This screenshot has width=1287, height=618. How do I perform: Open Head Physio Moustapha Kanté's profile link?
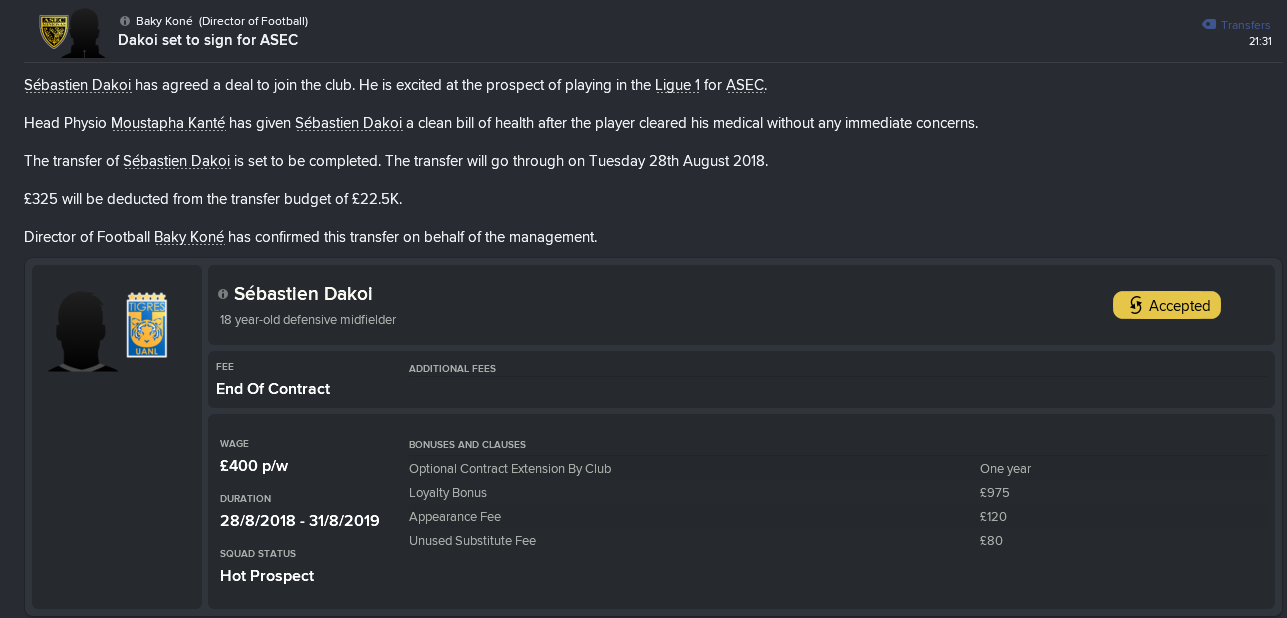pos(168,123)
